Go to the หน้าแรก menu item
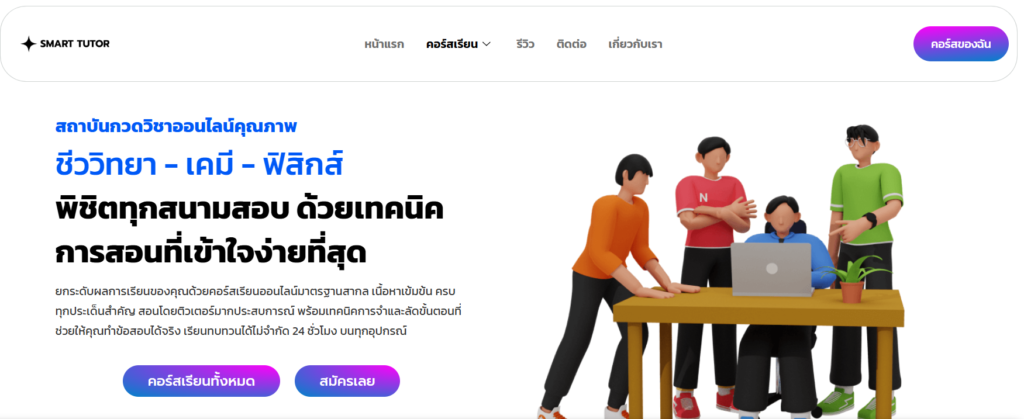Screen dimensions: 1024x419 click(384, 44)
